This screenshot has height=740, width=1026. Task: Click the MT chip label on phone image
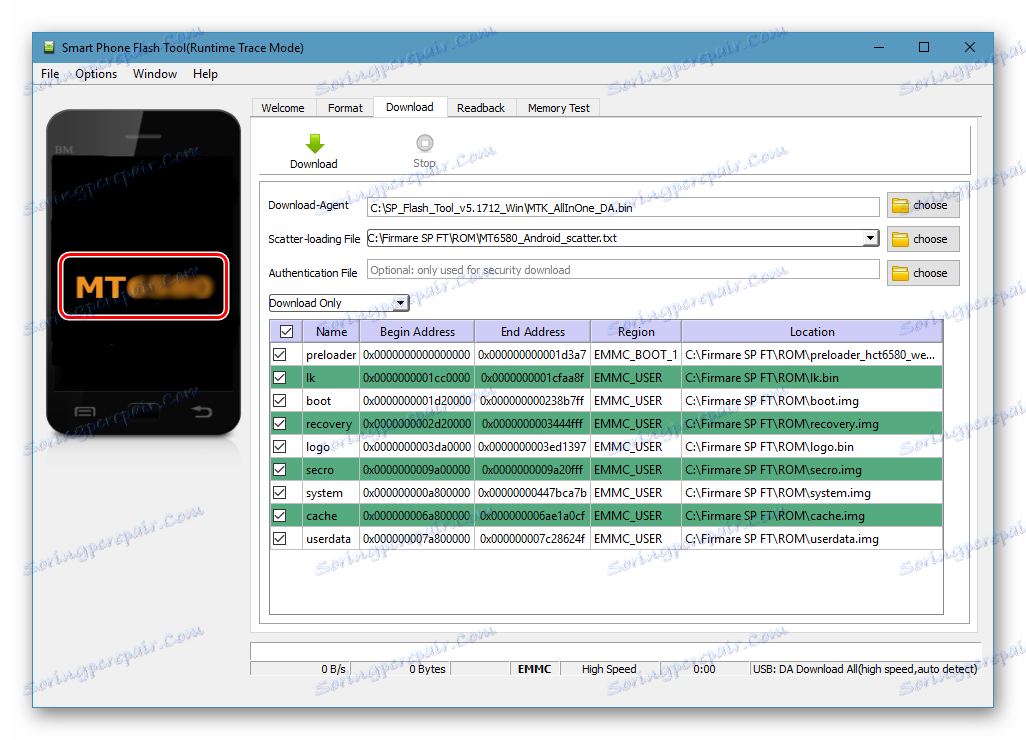click(143, 287)
